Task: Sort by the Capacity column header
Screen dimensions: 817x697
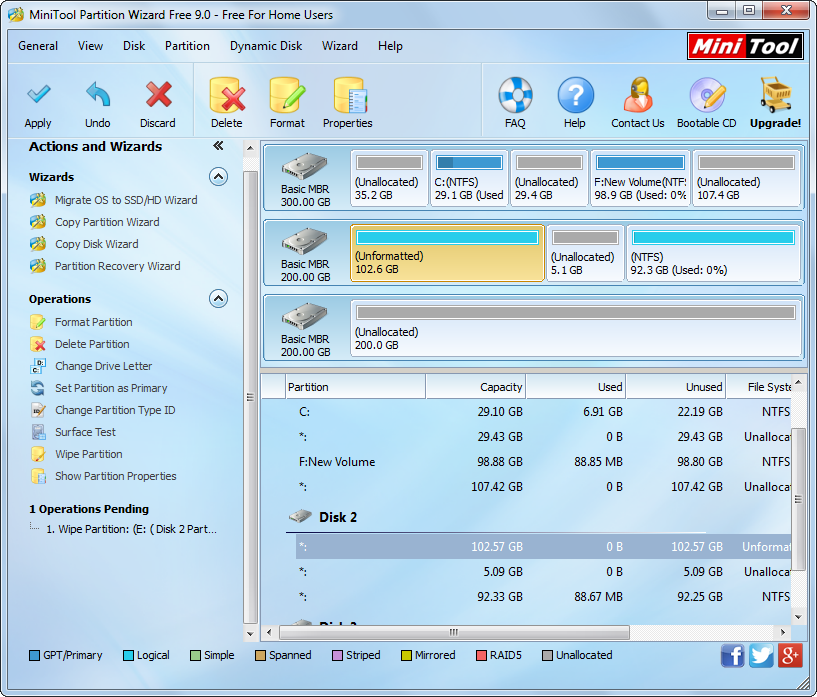Action: pyautogui.click(x=476, y=387)
